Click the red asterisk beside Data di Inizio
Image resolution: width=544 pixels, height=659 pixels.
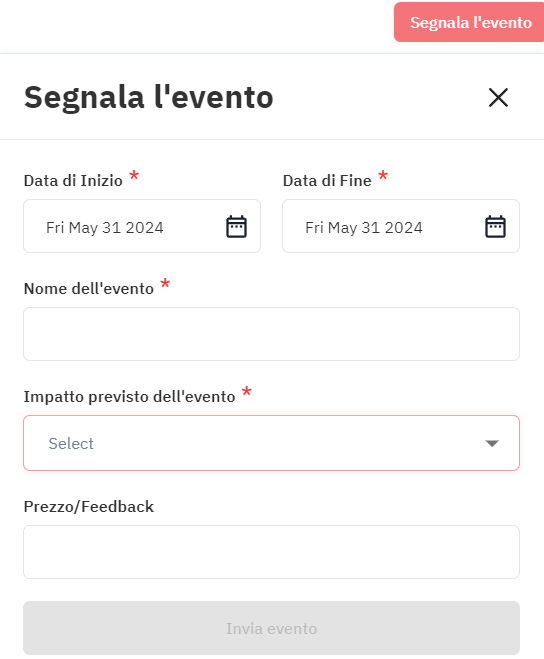(134, 175)
